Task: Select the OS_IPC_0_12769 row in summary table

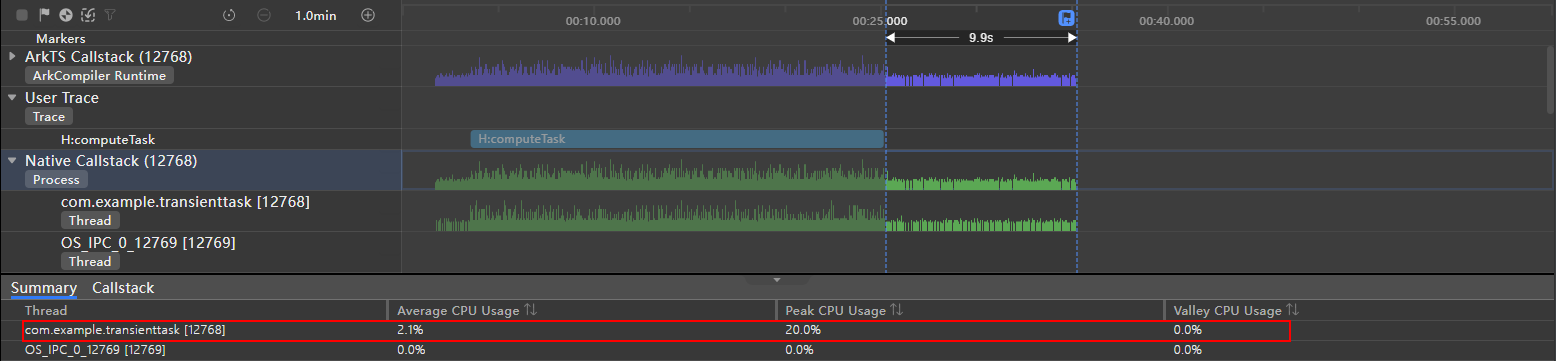Action: coord(777,350)
